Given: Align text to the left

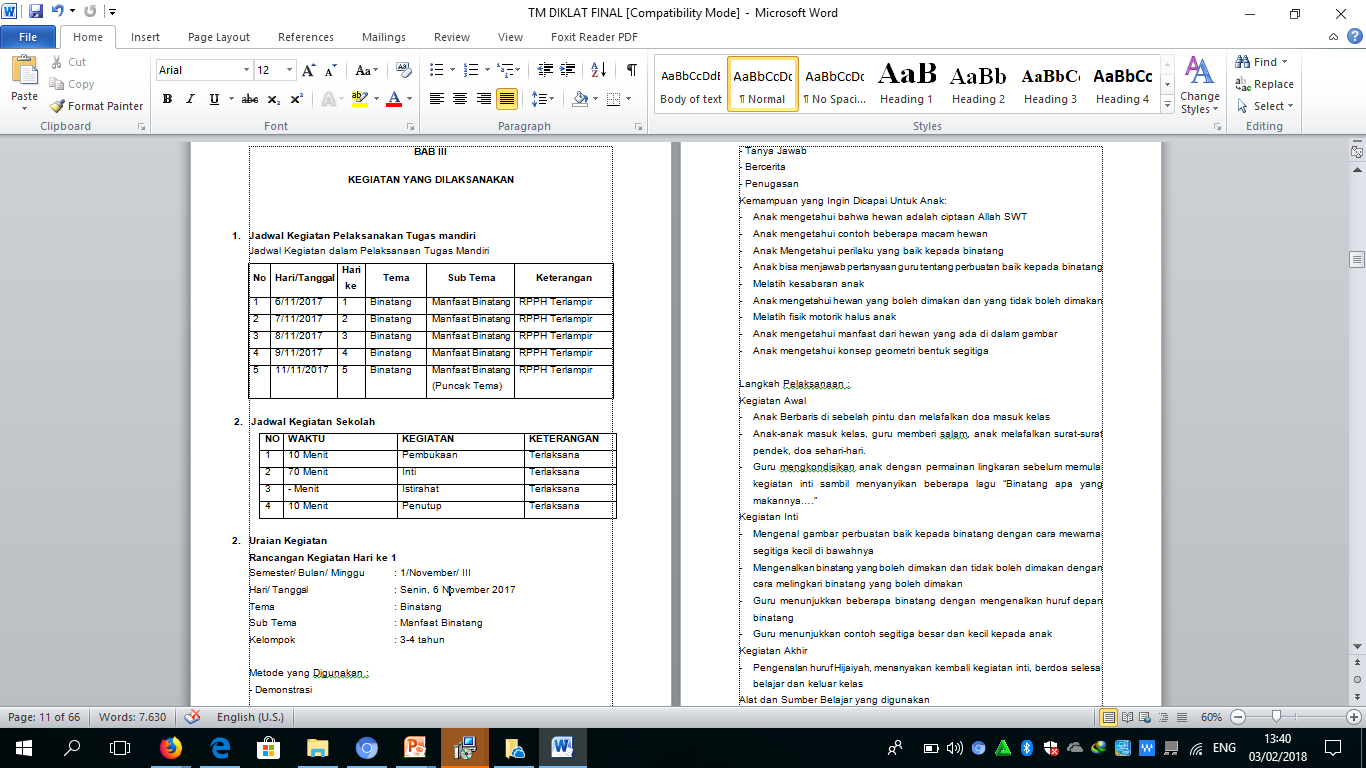Looking at the screenshot, I should (437, 99).
